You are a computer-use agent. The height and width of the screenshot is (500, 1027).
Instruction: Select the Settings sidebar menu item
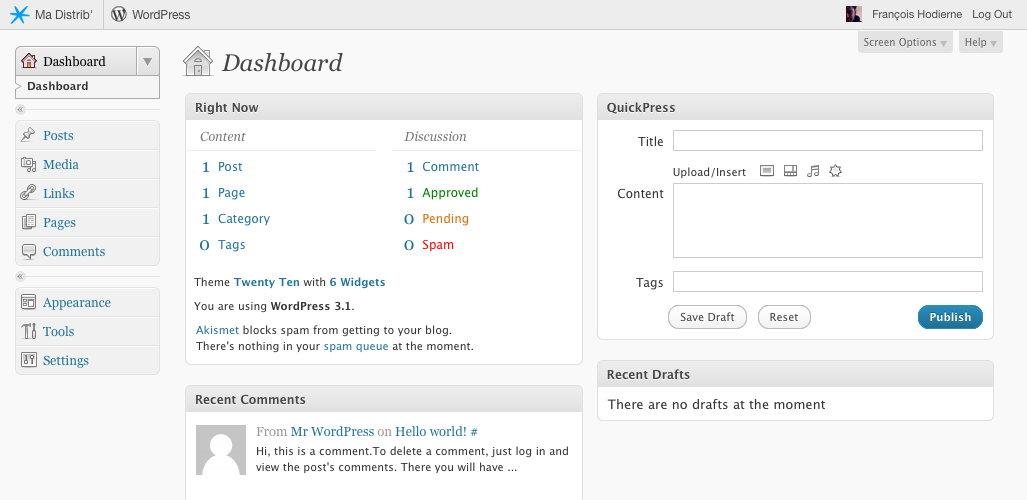point(66,361)
